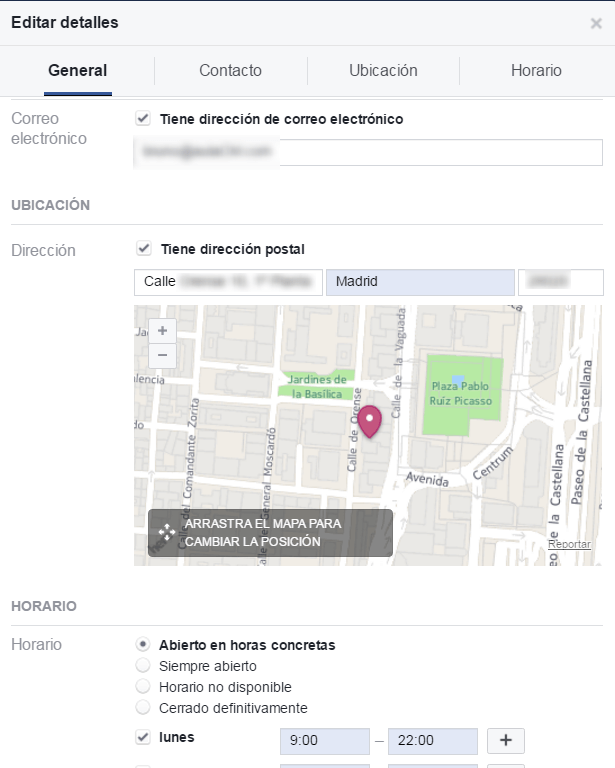Toggle Tiene dirección postal checkbox
Image resolution: width=615 pixels, height=768 pixels.
[x=143, y=248]
